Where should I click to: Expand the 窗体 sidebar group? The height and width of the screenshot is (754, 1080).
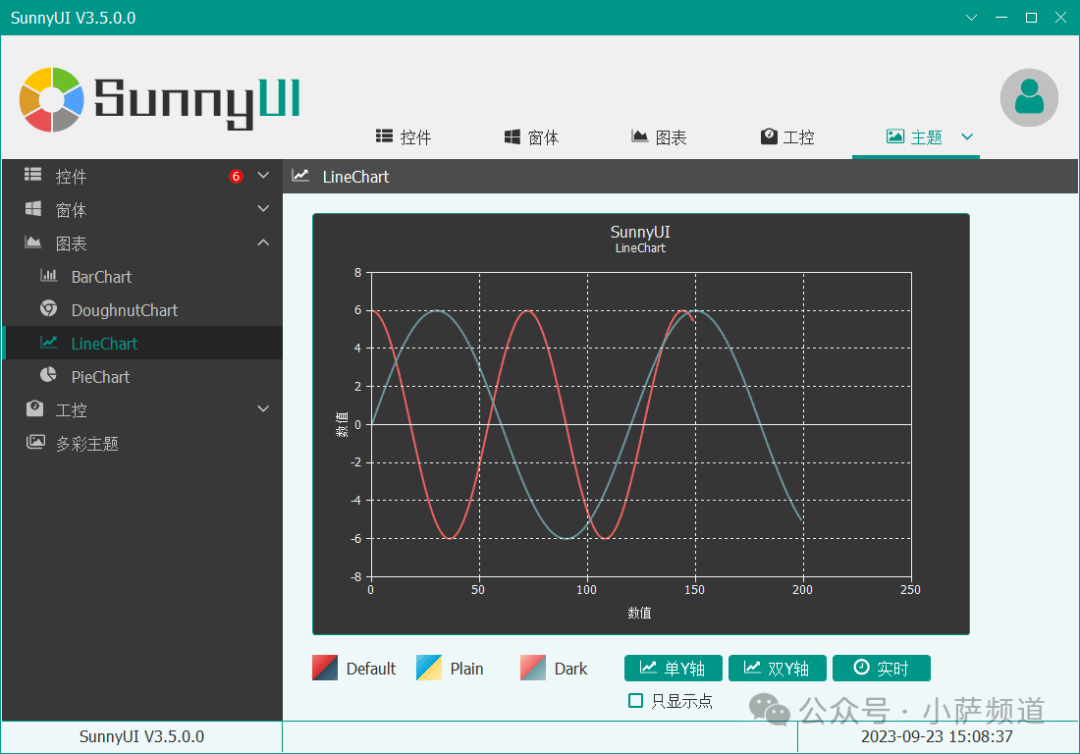[263, 210]
